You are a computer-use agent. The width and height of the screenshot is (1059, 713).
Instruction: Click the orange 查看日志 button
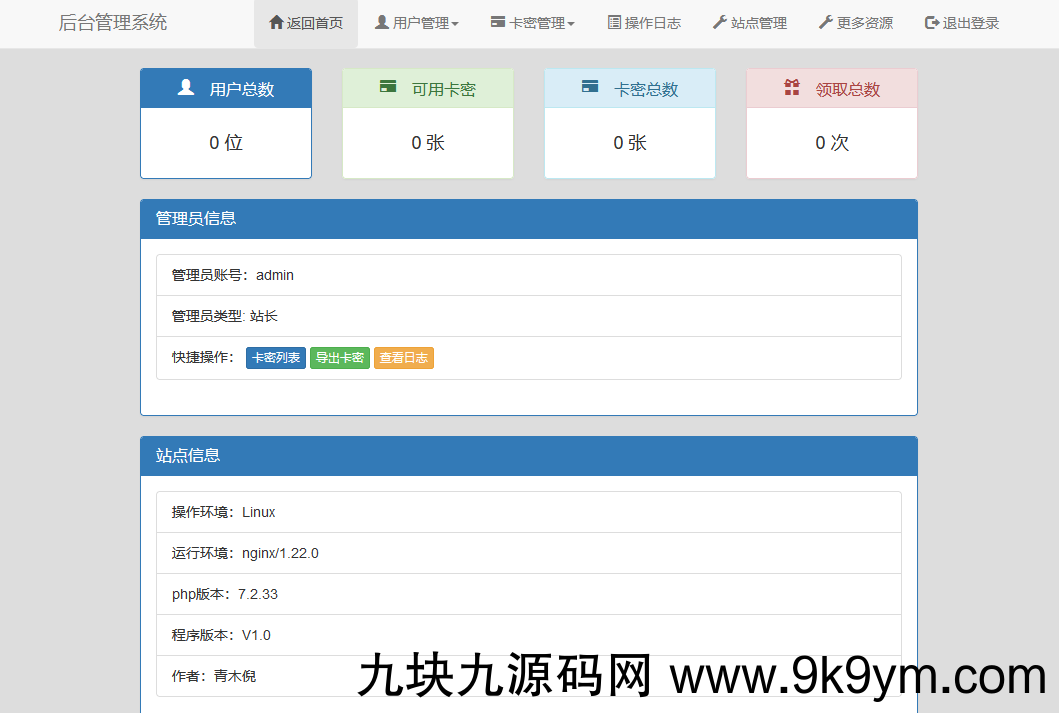point(403,357)
